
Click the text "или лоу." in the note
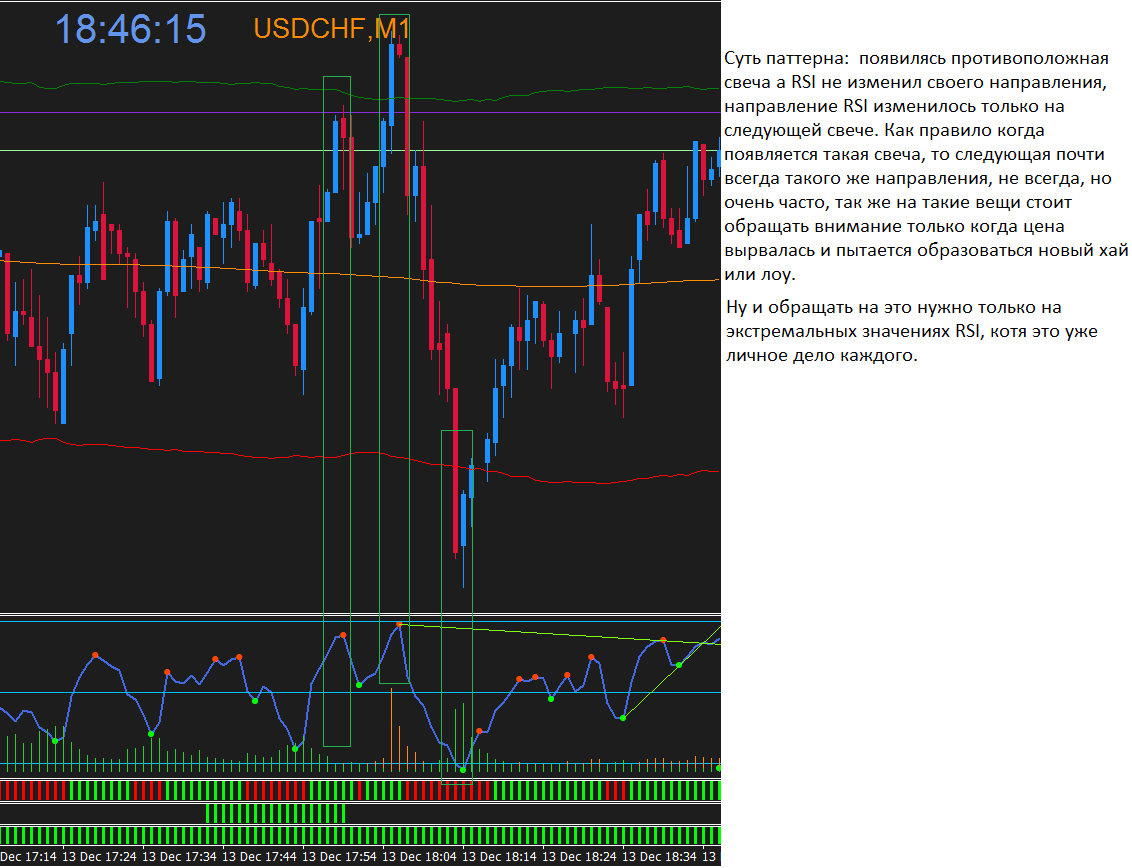[759, 274]
